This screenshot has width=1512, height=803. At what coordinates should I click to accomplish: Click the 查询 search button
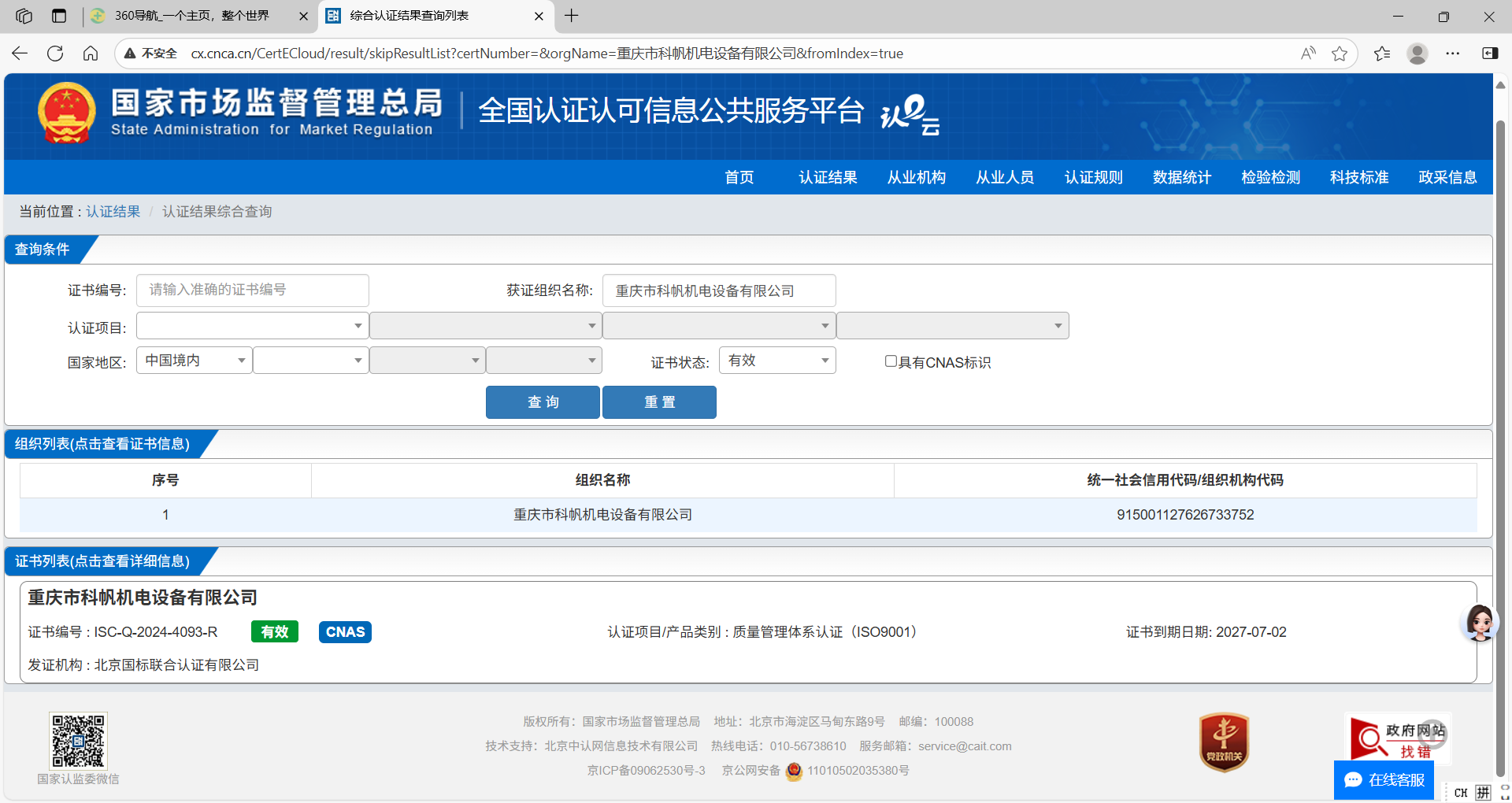pos(543,402)
